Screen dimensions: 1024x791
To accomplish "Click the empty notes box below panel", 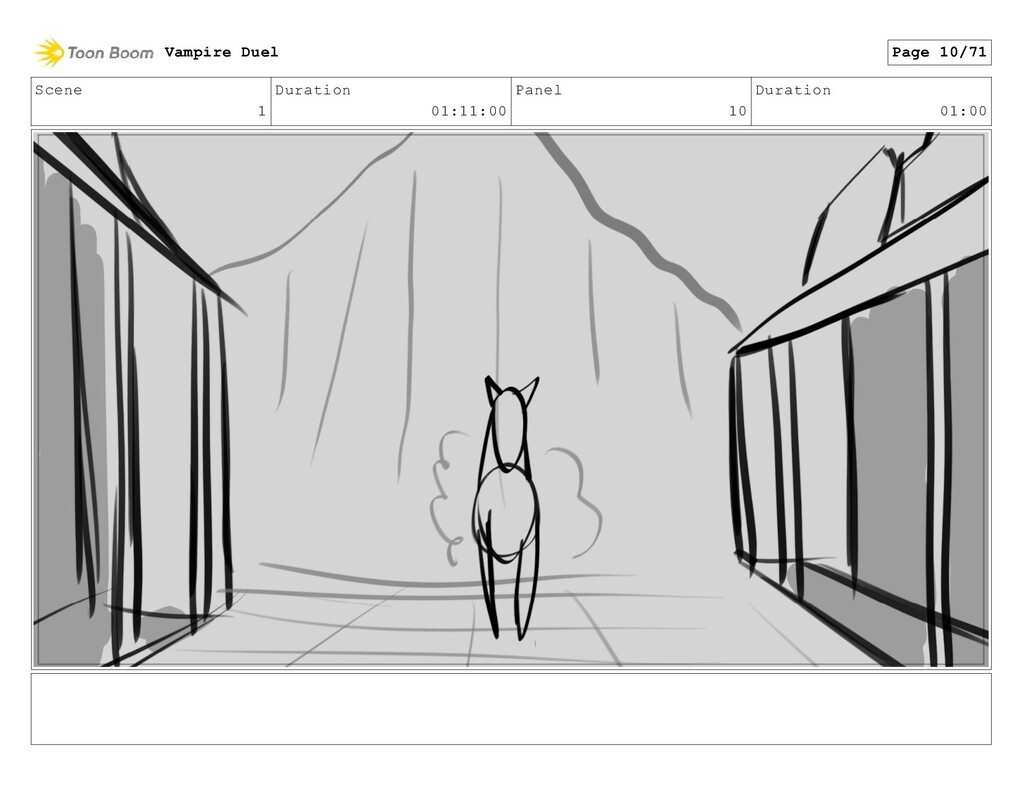I will [511, 709].
